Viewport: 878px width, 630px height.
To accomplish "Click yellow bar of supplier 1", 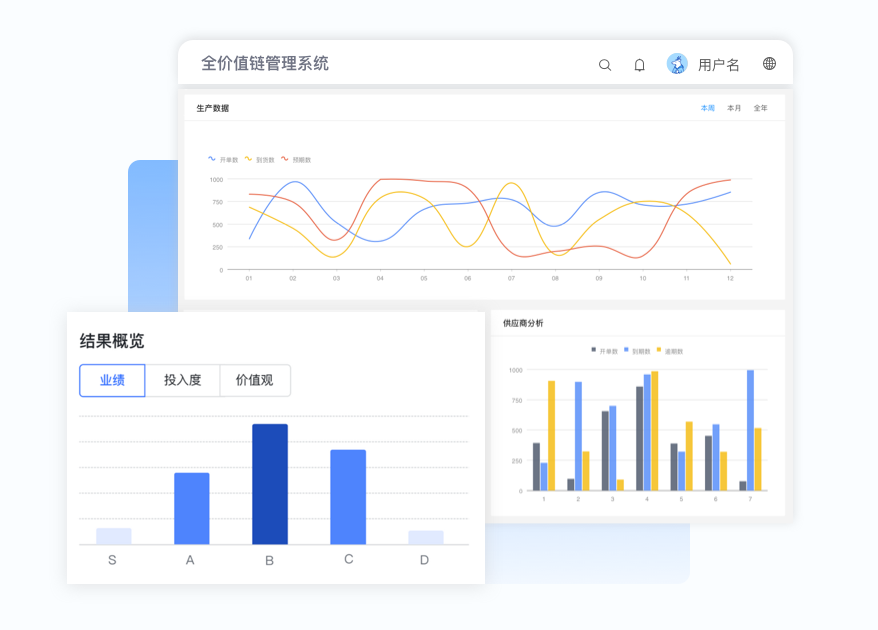I will click(552, 436).
